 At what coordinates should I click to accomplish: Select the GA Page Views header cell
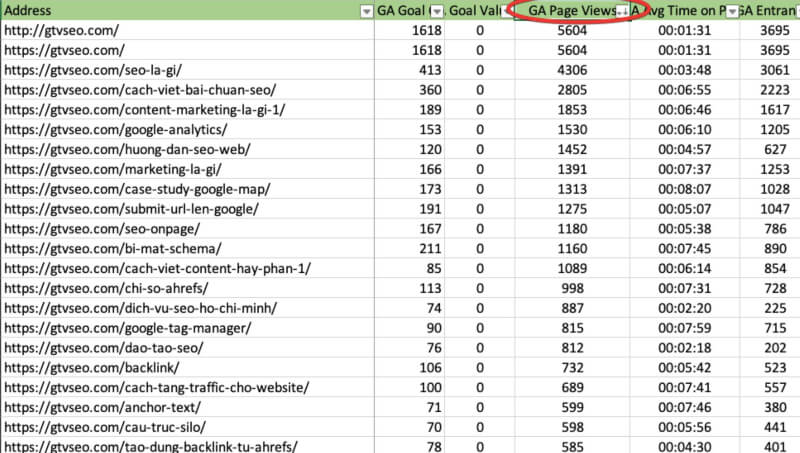[x=572, y=10]
